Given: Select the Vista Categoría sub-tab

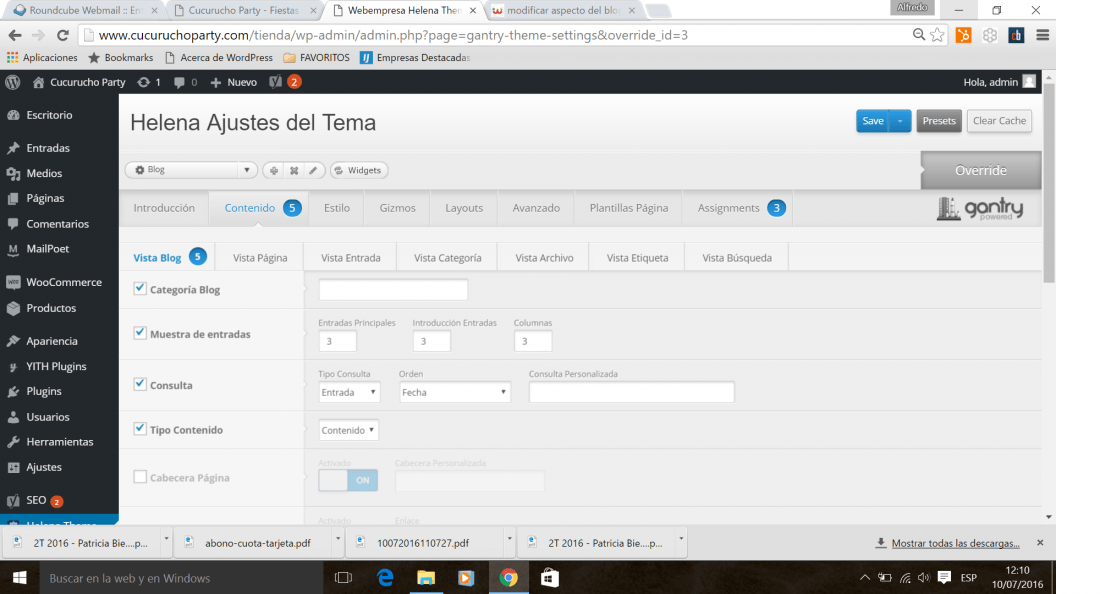Looking at the screenshot, I should 448,258.
